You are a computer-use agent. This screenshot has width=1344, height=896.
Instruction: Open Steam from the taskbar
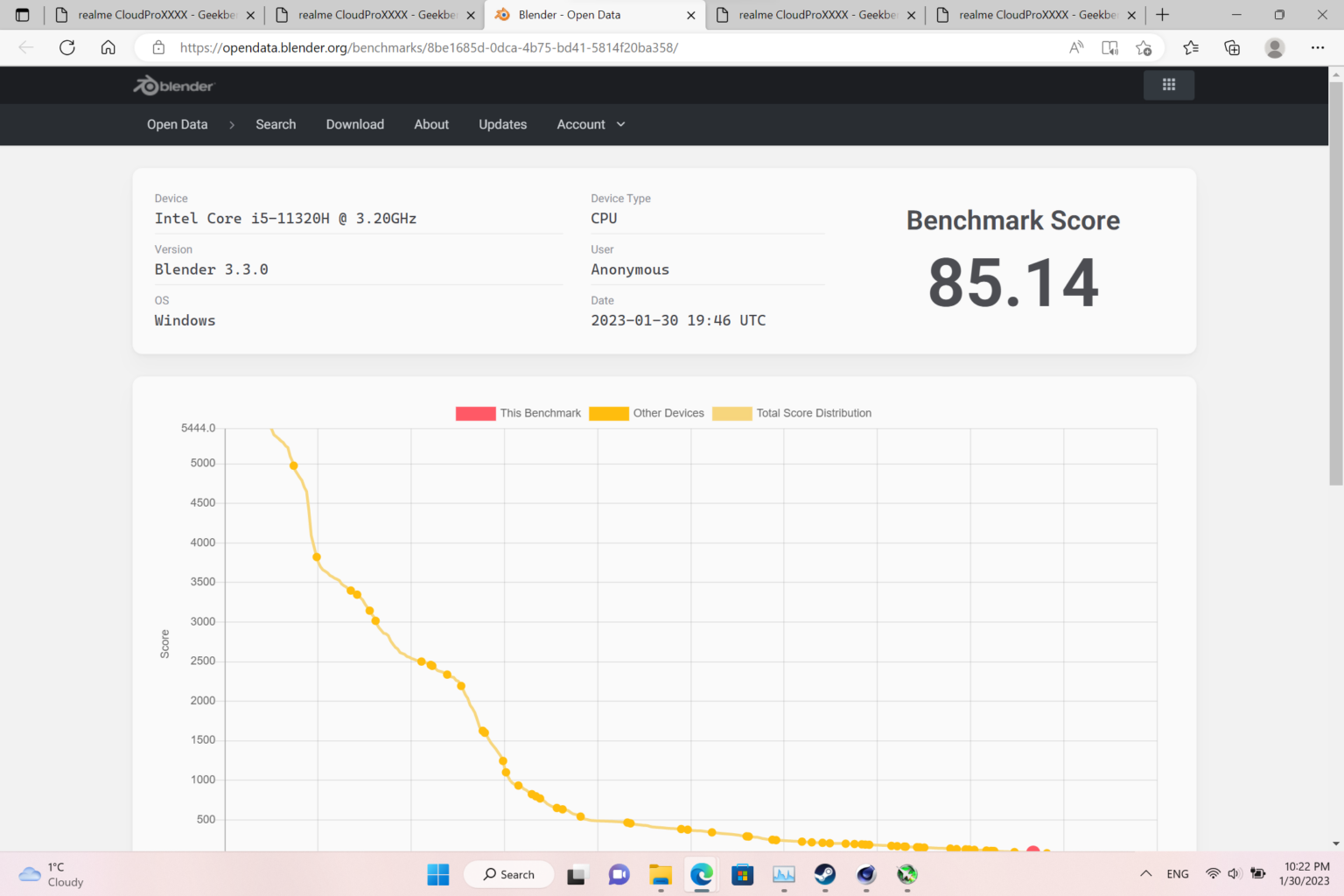824,874
